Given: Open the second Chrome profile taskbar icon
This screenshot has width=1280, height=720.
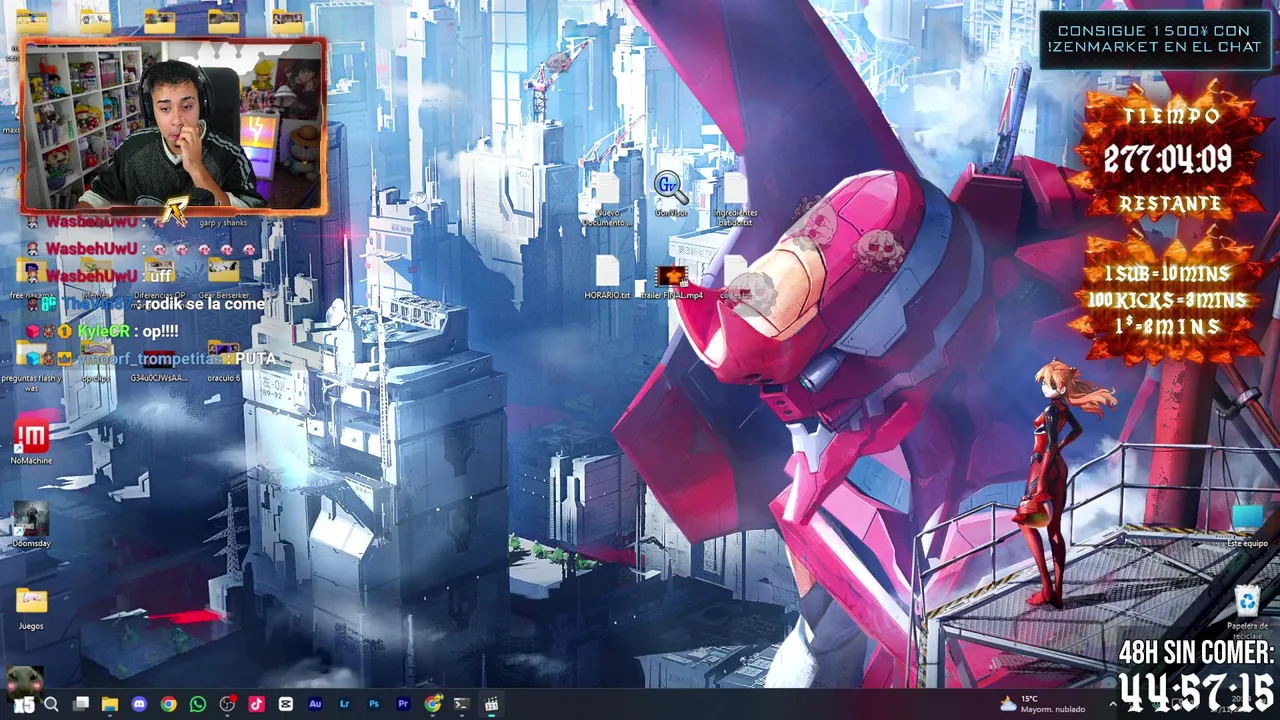Looking at the screenshot, I should pyautogui.click(x=432, y=704).
